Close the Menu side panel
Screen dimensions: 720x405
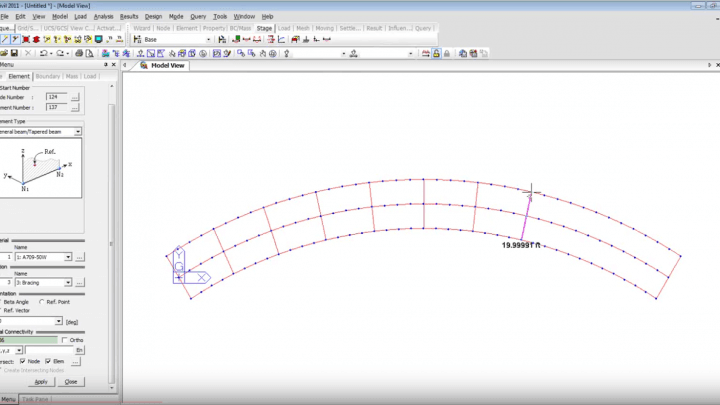coord(114,65)
